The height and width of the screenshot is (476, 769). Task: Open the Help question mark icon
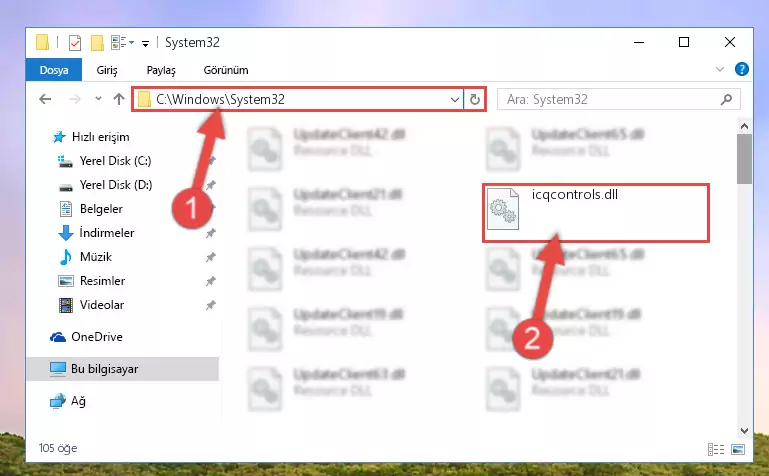tap(742, 69)
